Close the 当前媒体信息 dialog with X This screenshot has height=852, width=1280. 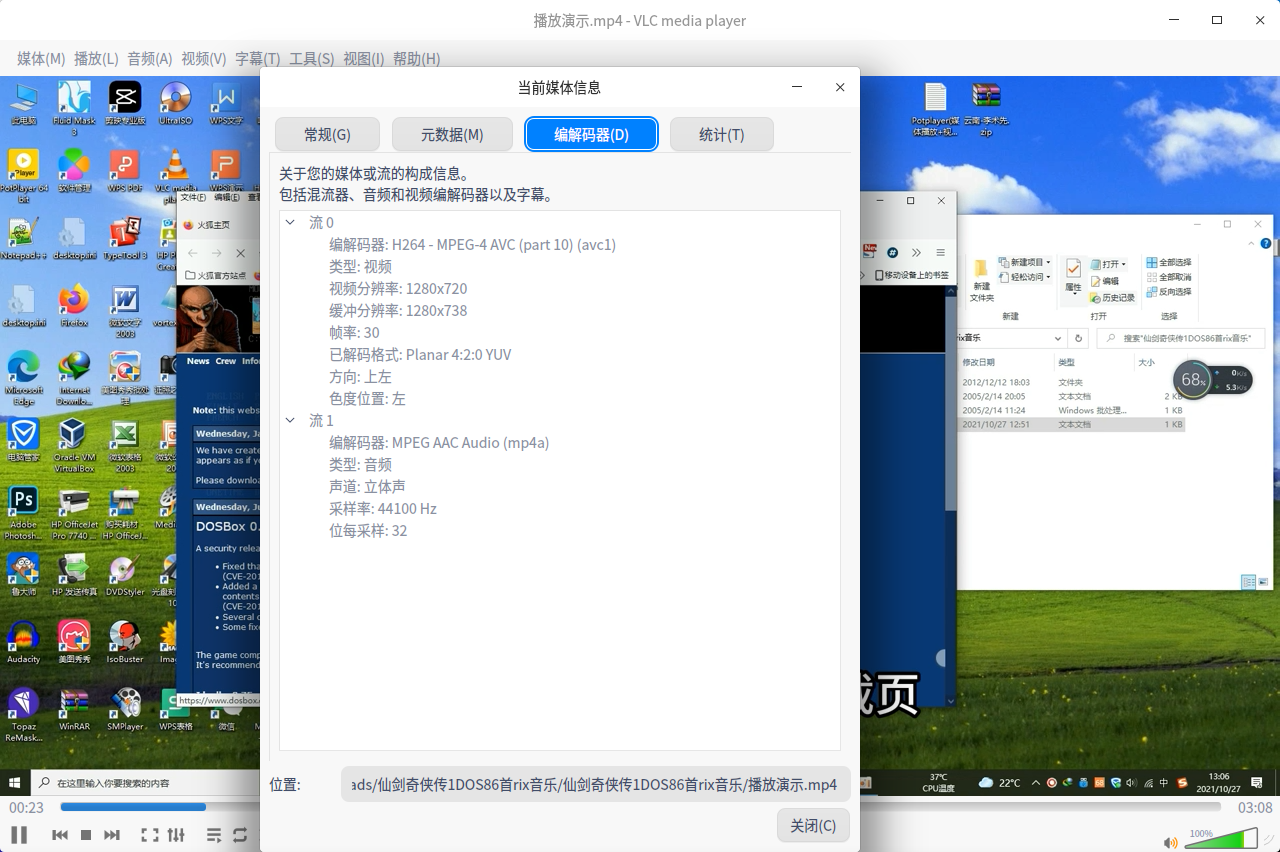(x=840, y=87)
